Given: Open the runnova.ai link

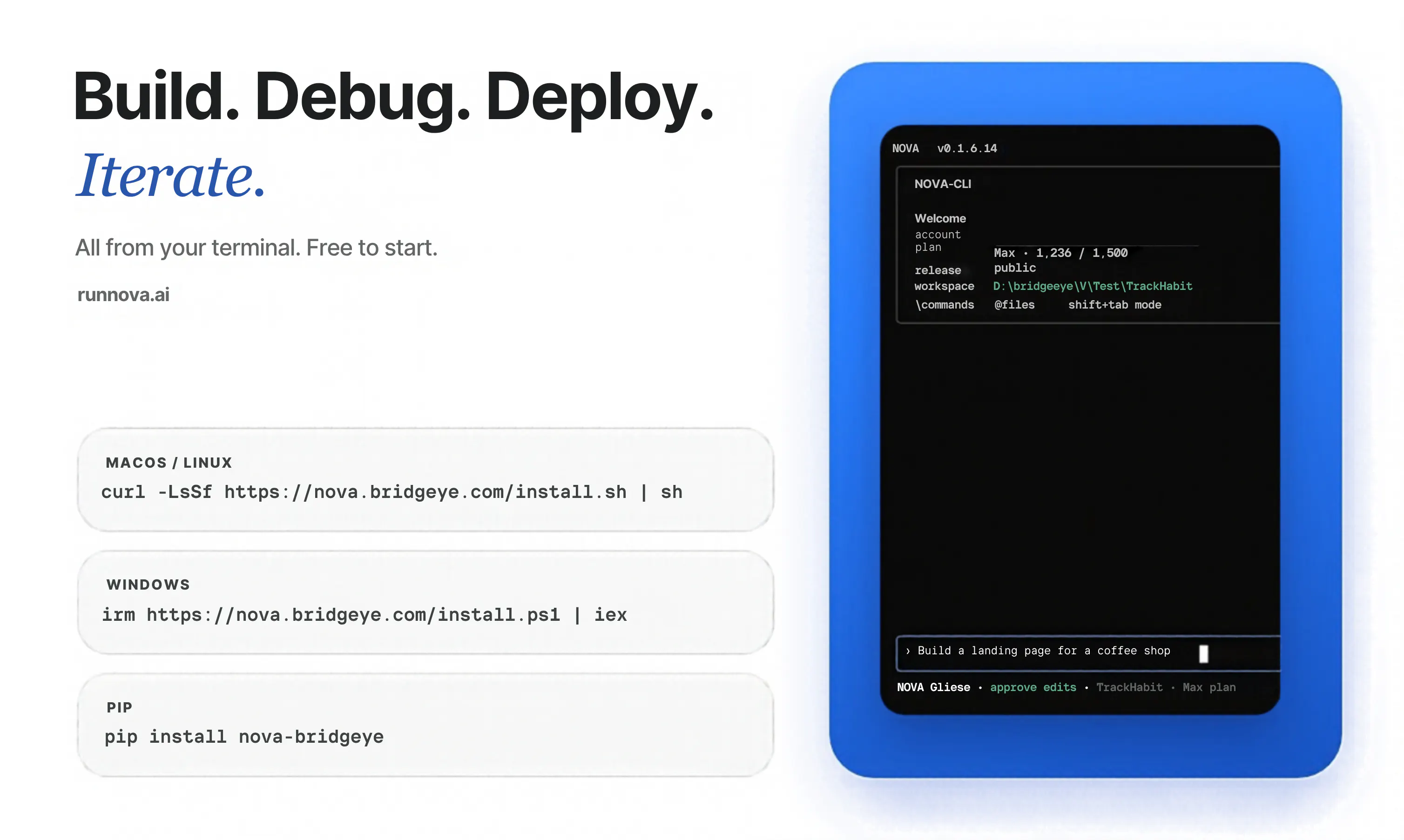Looking at the screenshot, I should click(123, 294).
